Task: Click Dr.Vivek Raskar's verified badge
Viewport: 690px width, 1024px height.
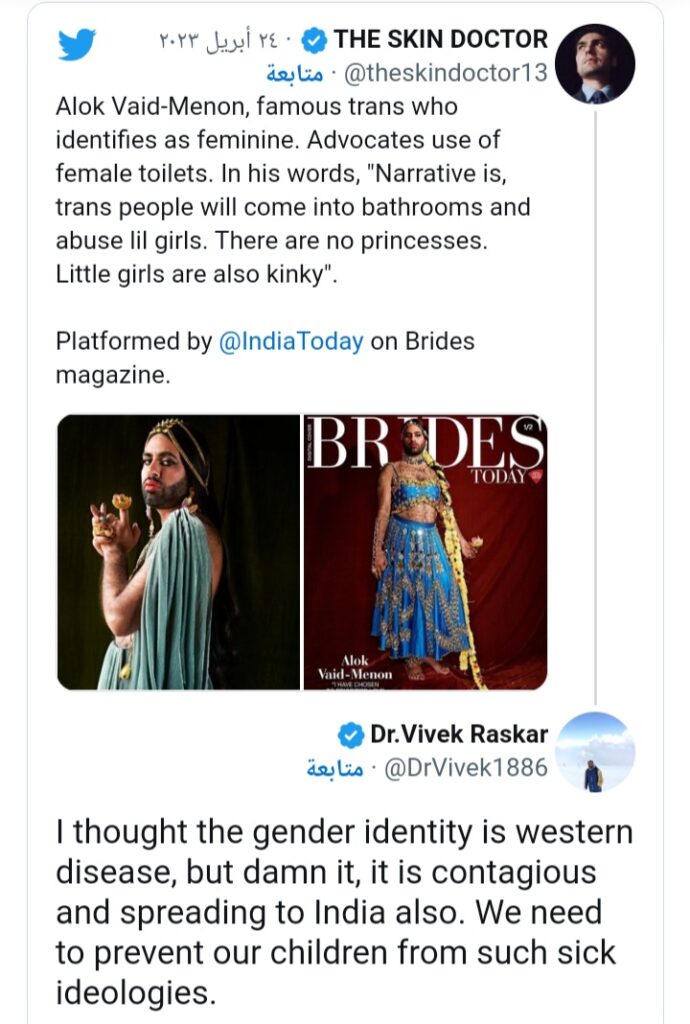Action: point(352,735)
